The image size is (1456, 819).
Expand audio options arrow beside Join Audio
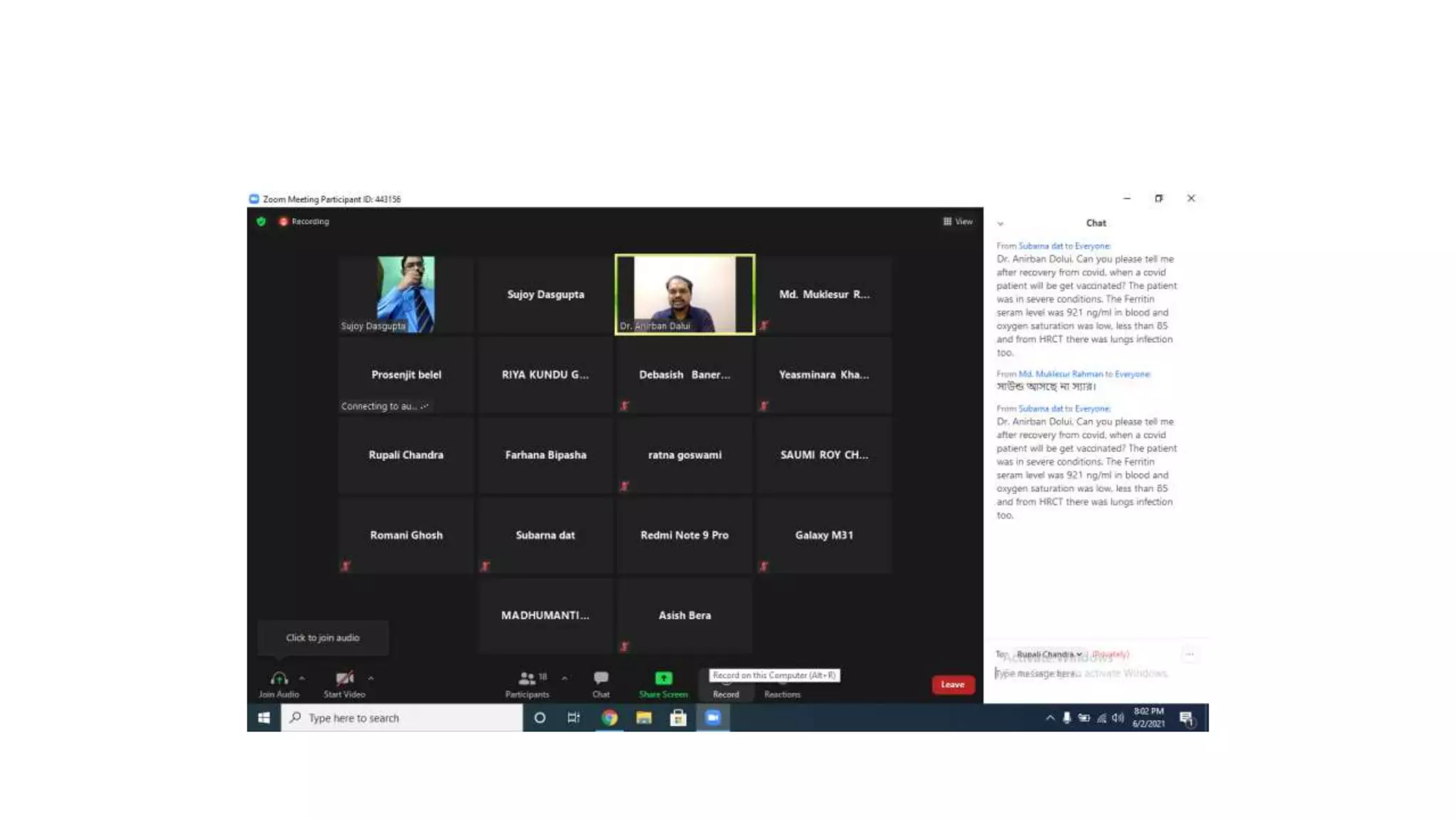(302, 678)
